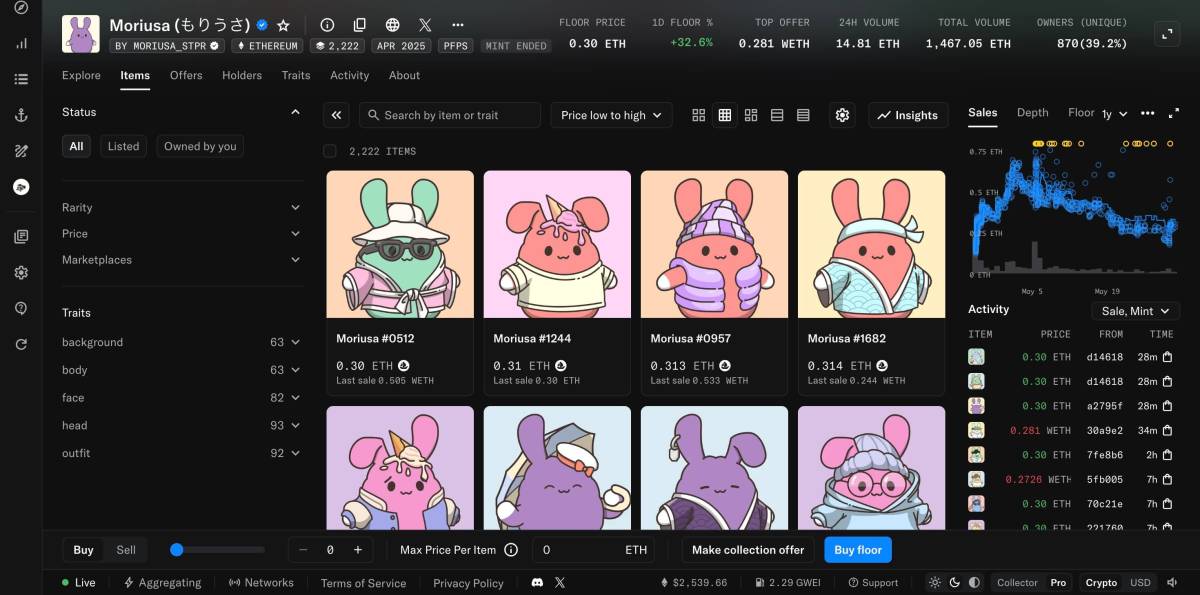Favorite the collection with the star icon
The width and height of the screenshot is (1200, 595).
tap(284, 25)
